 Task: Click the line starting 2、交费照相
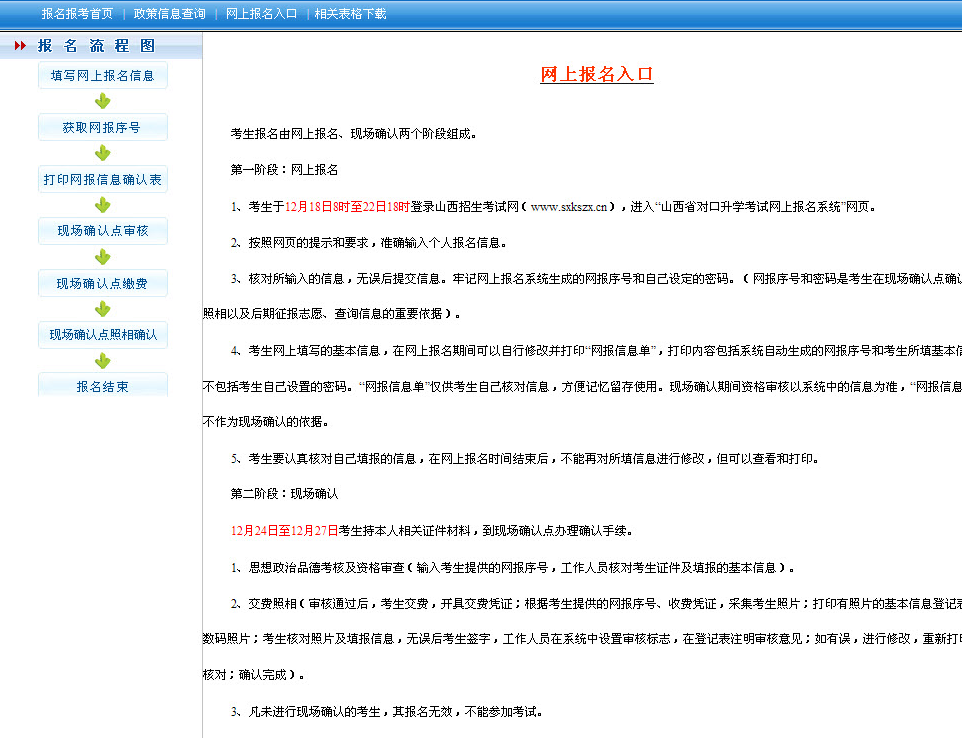click(x=596, y=603)
